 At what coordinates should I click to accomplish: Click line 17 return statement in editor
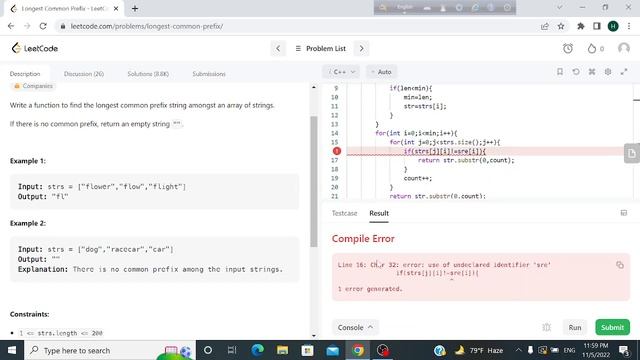click(x=466, y=160)
